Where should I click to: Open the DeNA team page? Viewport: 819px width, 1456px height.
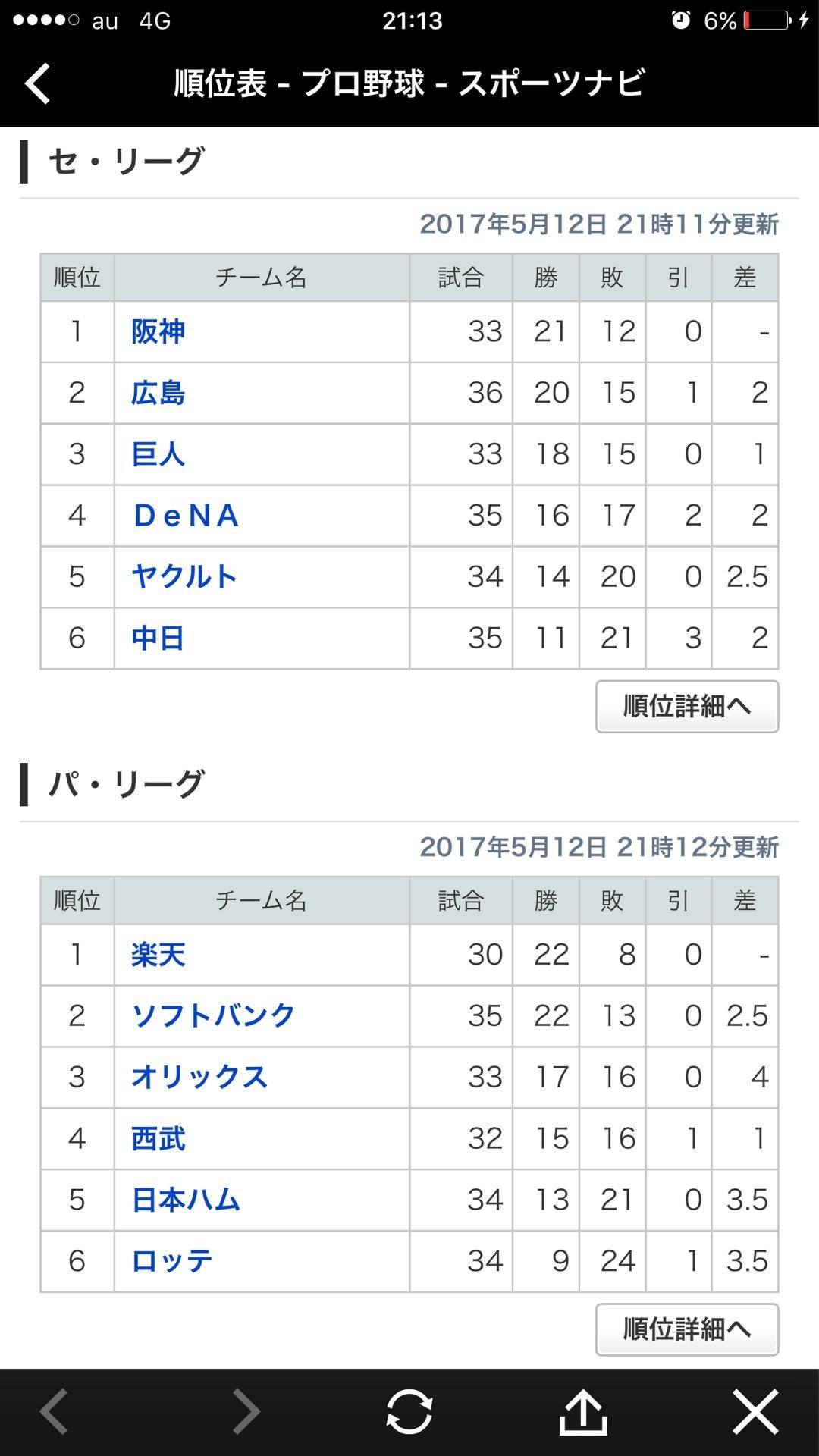click(x=187, y=516)
